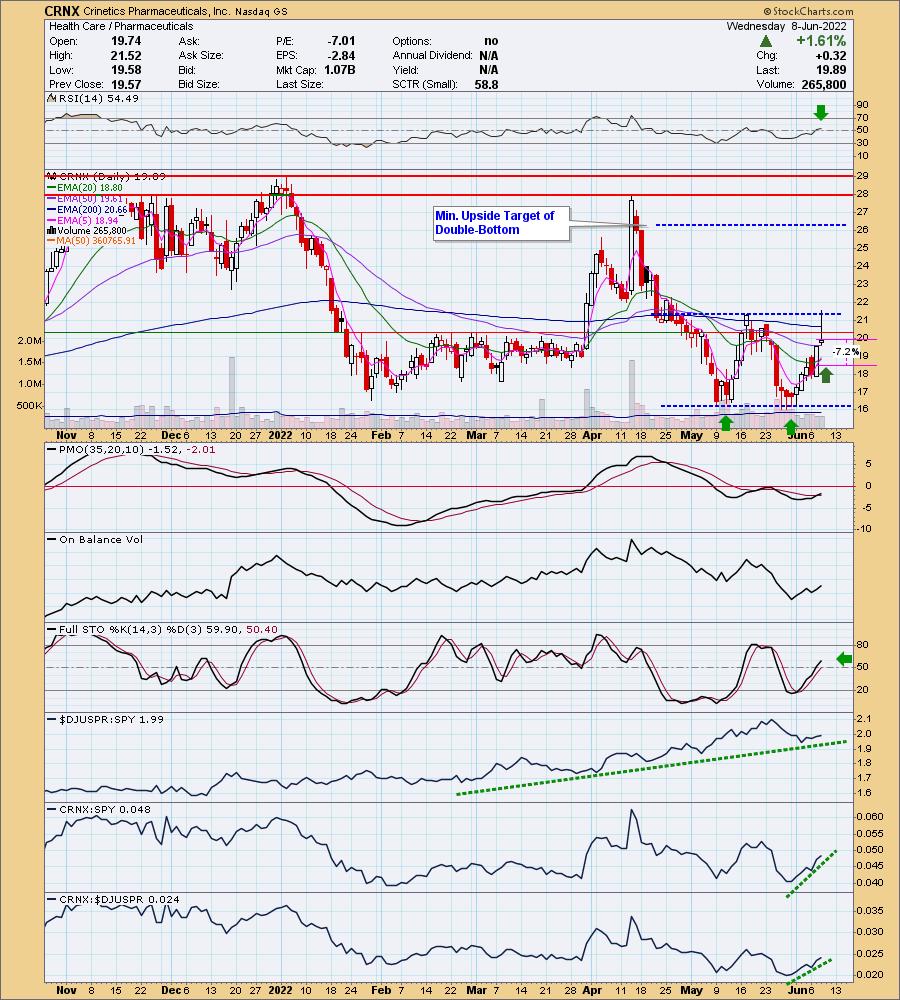This screenshot has height=1000, width=900.
Task: Select the '+1.61%' percent change value
Action: [x=820, y=41]
